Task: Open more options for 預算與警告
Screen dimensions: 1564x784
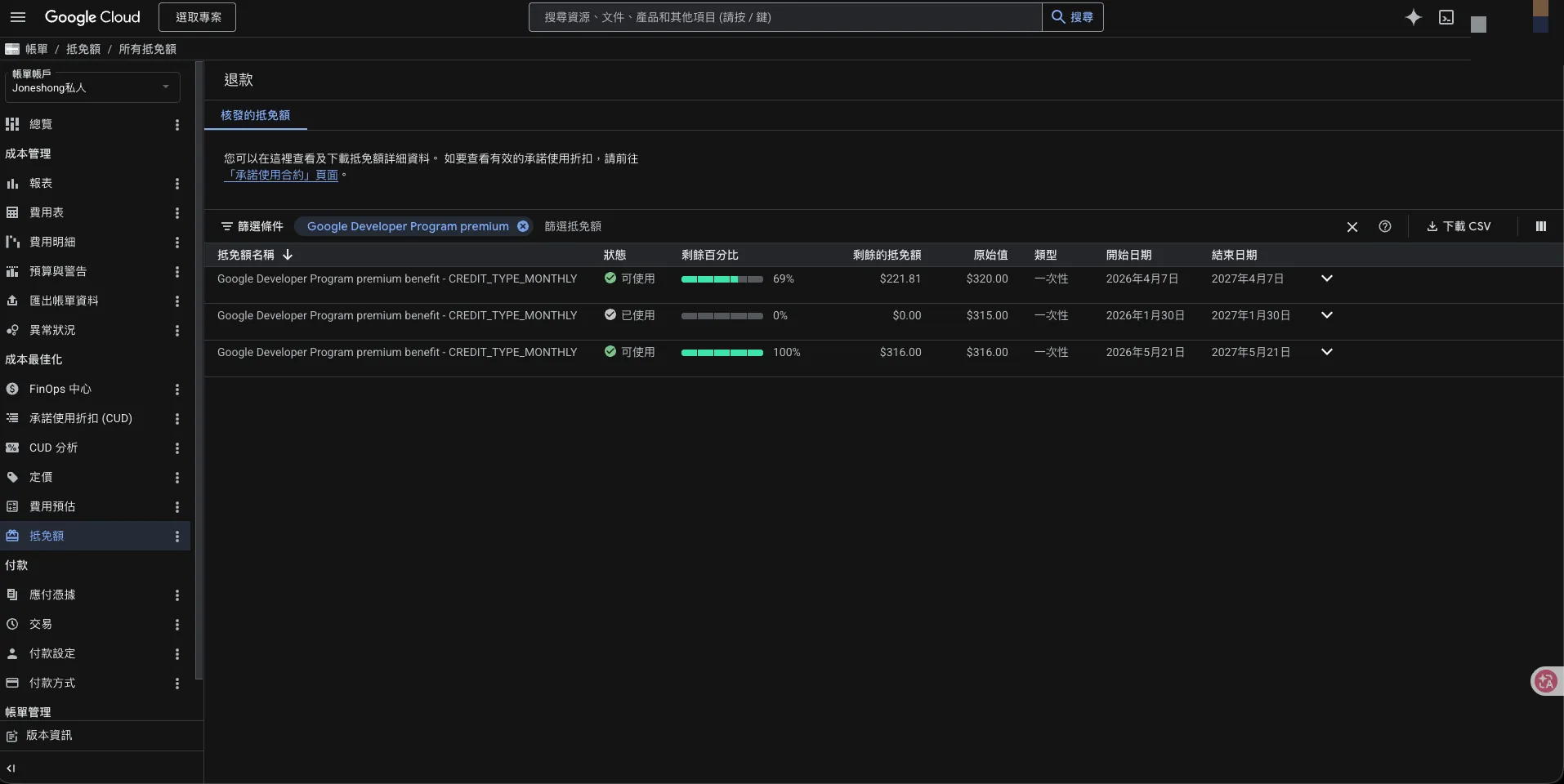Action: pos(177,272)
